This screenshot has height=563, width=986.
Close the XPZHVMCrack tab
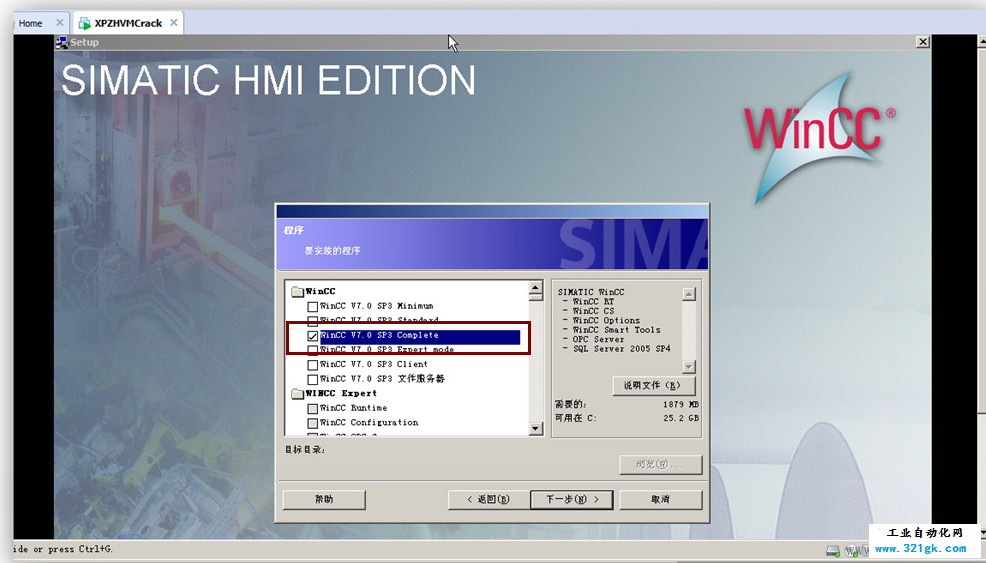[174, 23]
